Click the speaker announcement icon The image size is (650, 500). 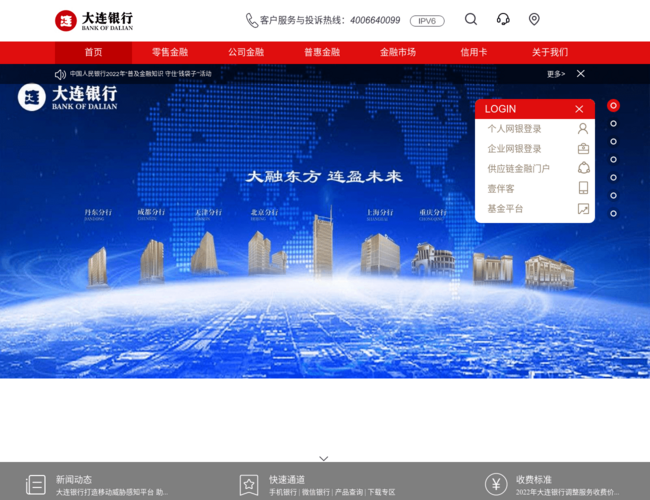click(60, 74)
